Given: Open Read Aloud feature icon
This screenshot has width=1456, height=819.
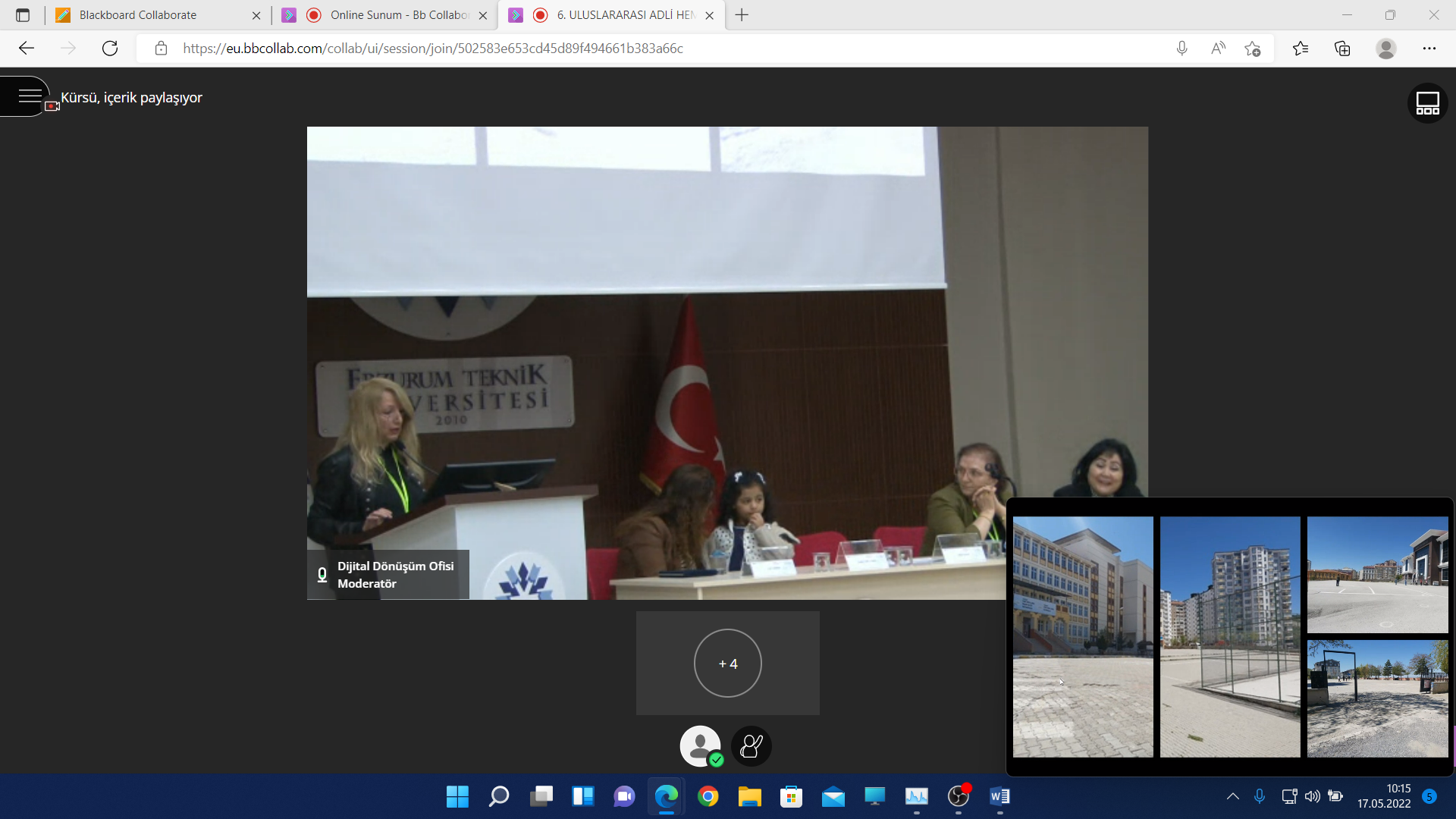Looking at the screenshot, I should [x=1218, y=49].
